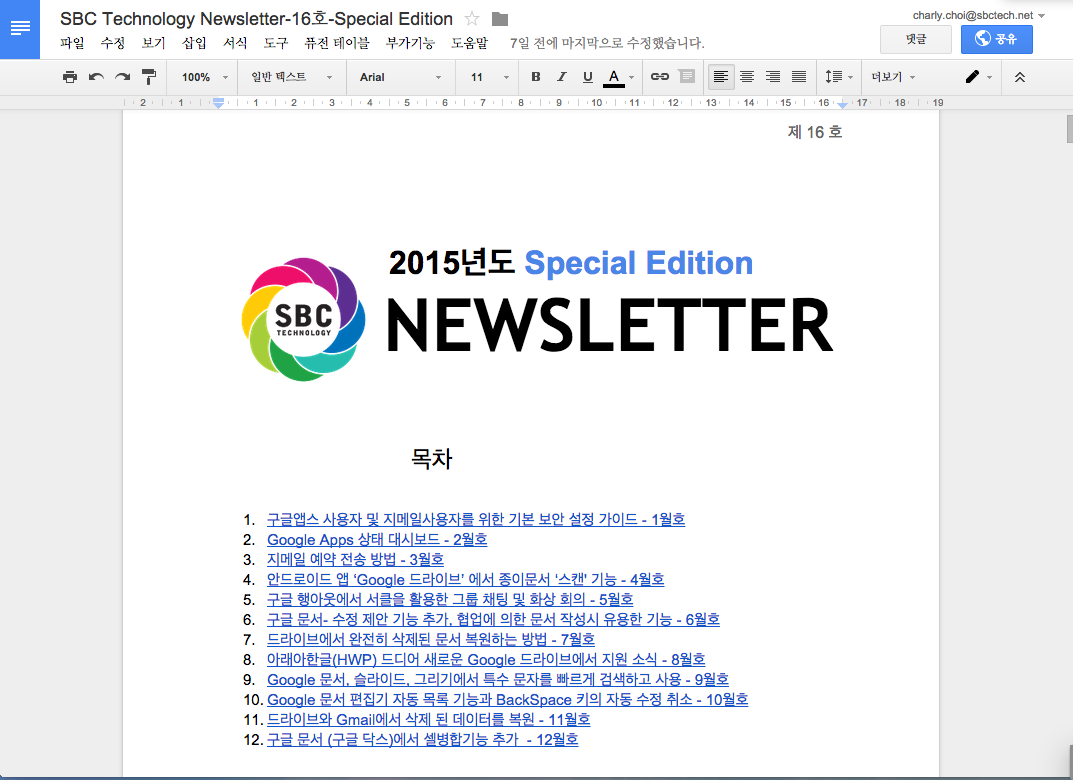Click the document title to rename
Screen dimensions: 1073x780
click(257, 19)
